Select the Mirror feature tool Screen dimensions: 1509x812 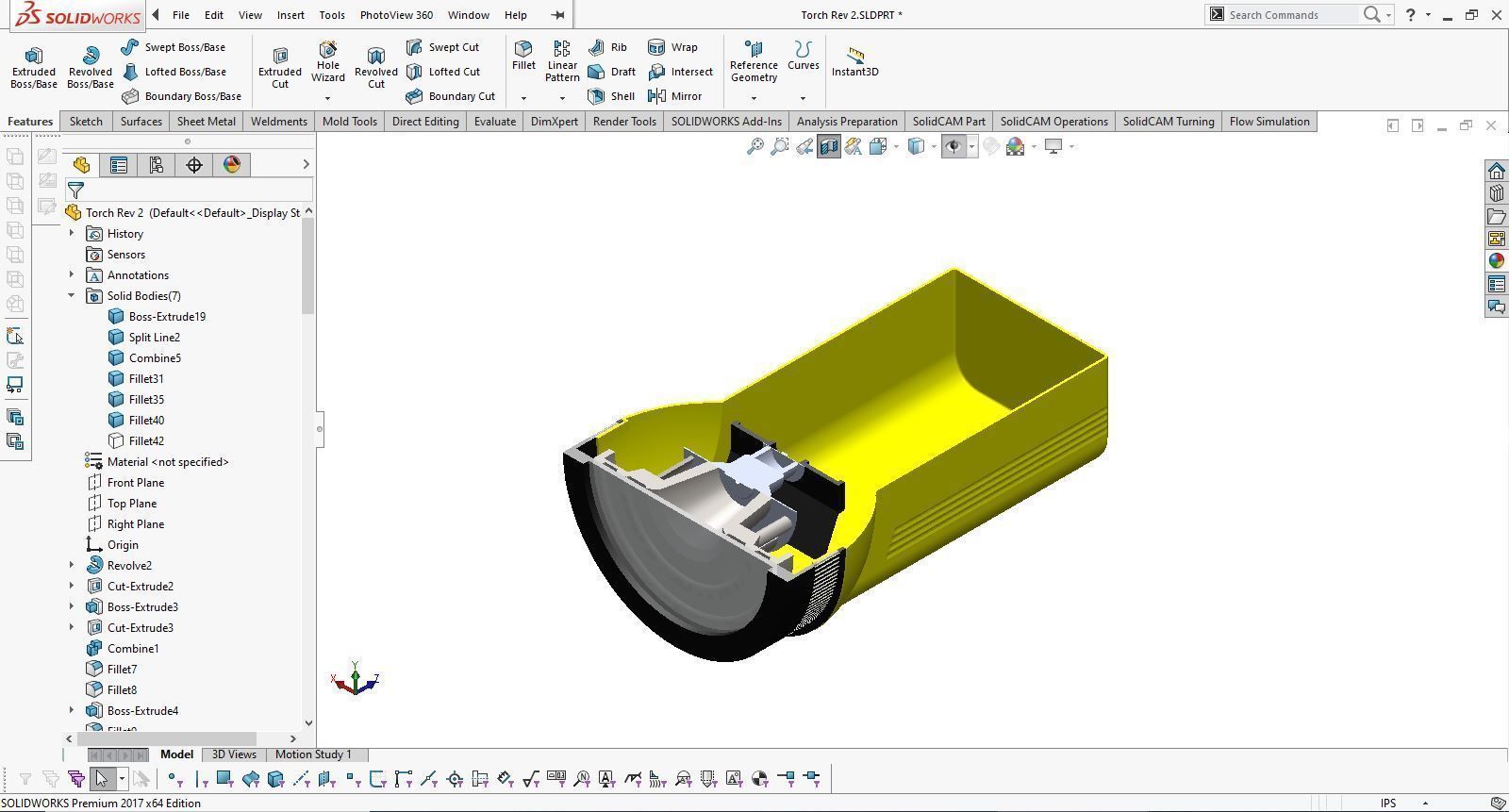pyautogui.click(x=674, y=96)
